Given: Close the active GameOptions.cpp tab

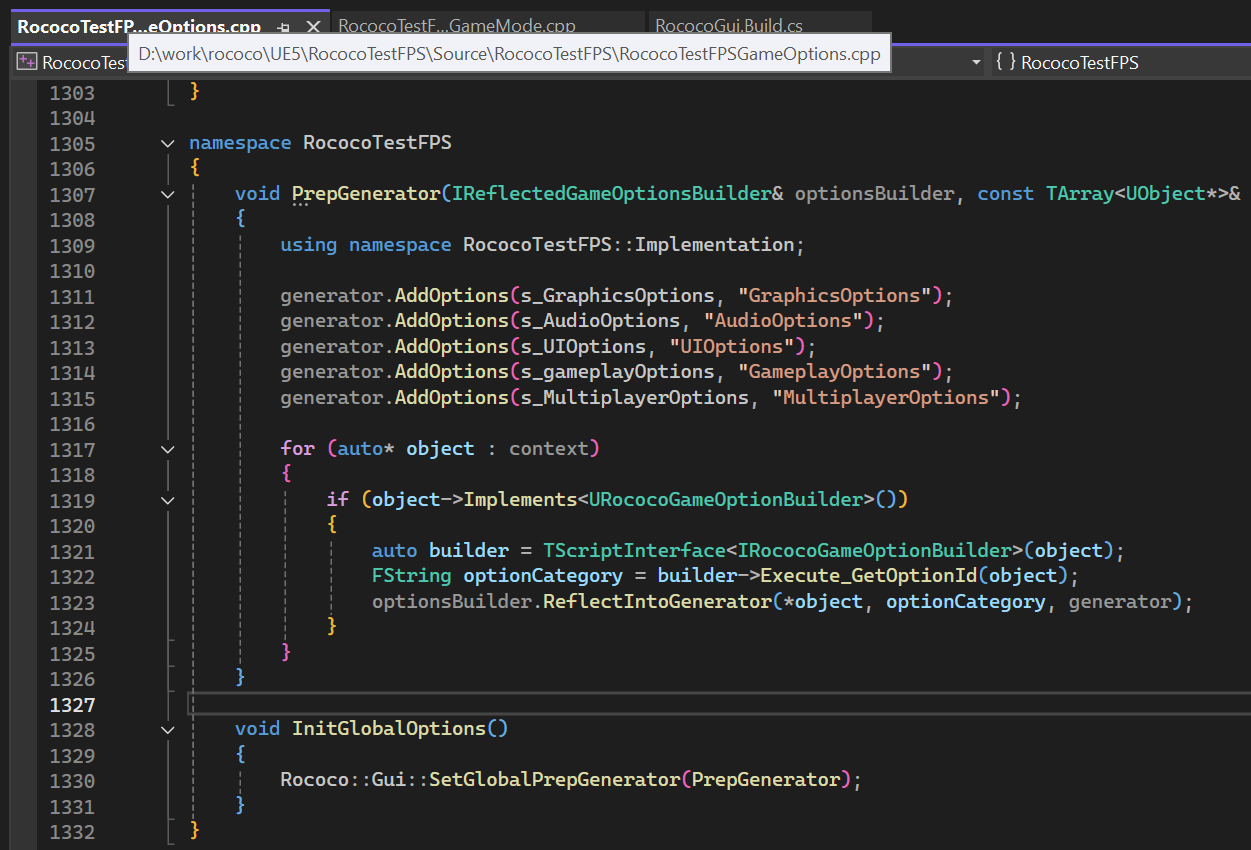Looking at the screenshot, I should click(312, 27).
